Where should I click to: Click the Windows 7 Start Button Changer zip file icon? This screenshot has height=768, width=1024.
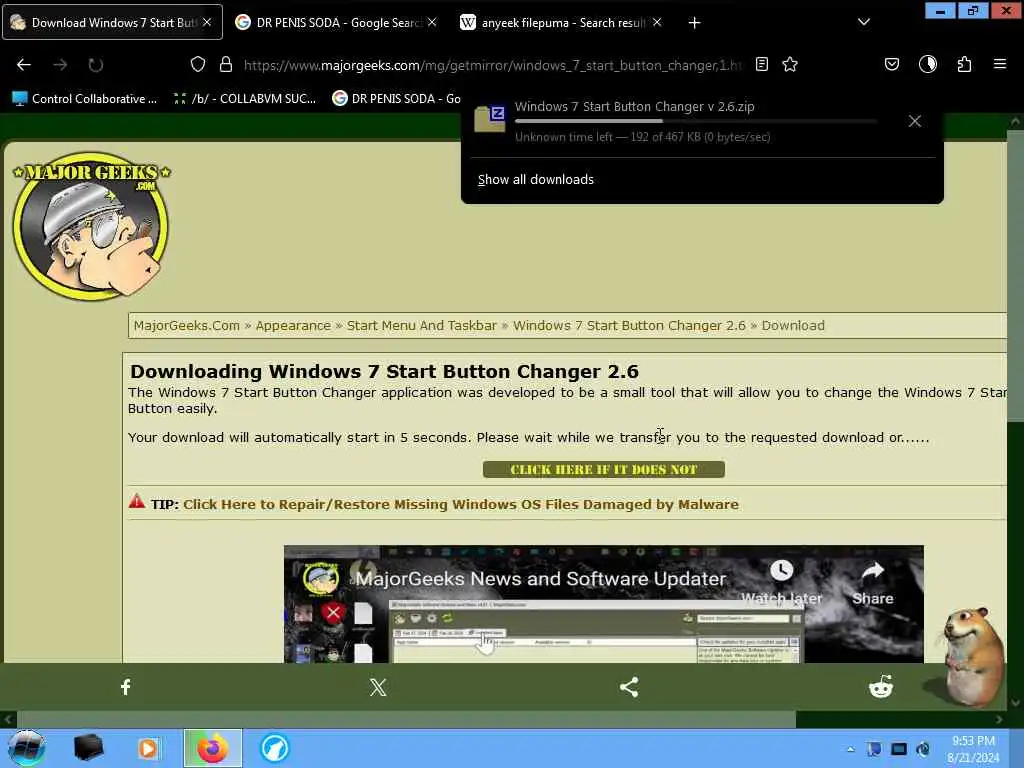tap(490, 119)
